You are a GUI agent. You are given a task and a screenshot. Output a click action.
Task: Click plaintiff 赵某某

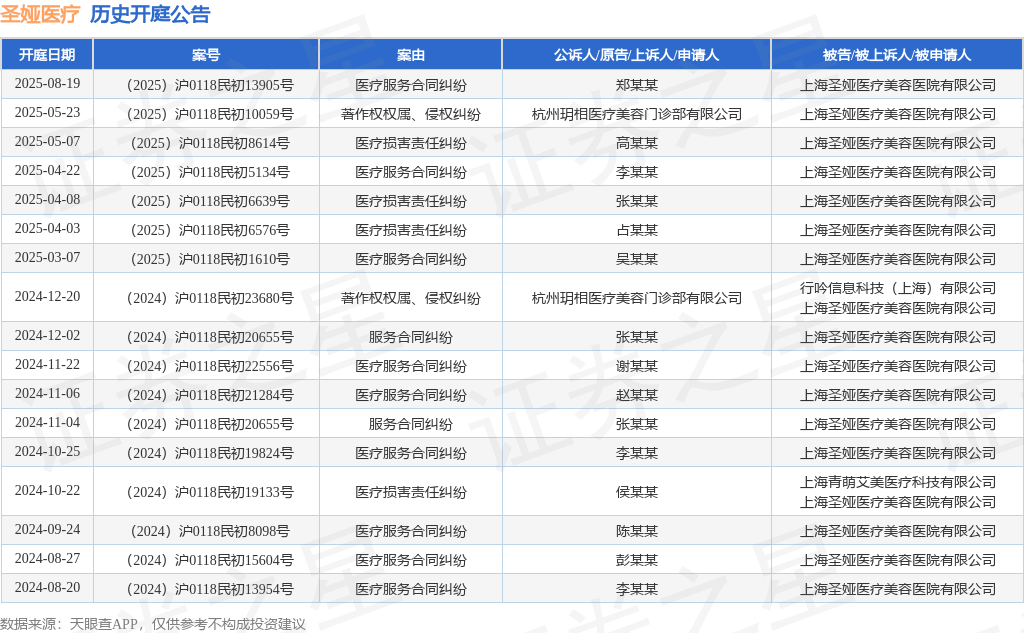click(637, 395)
